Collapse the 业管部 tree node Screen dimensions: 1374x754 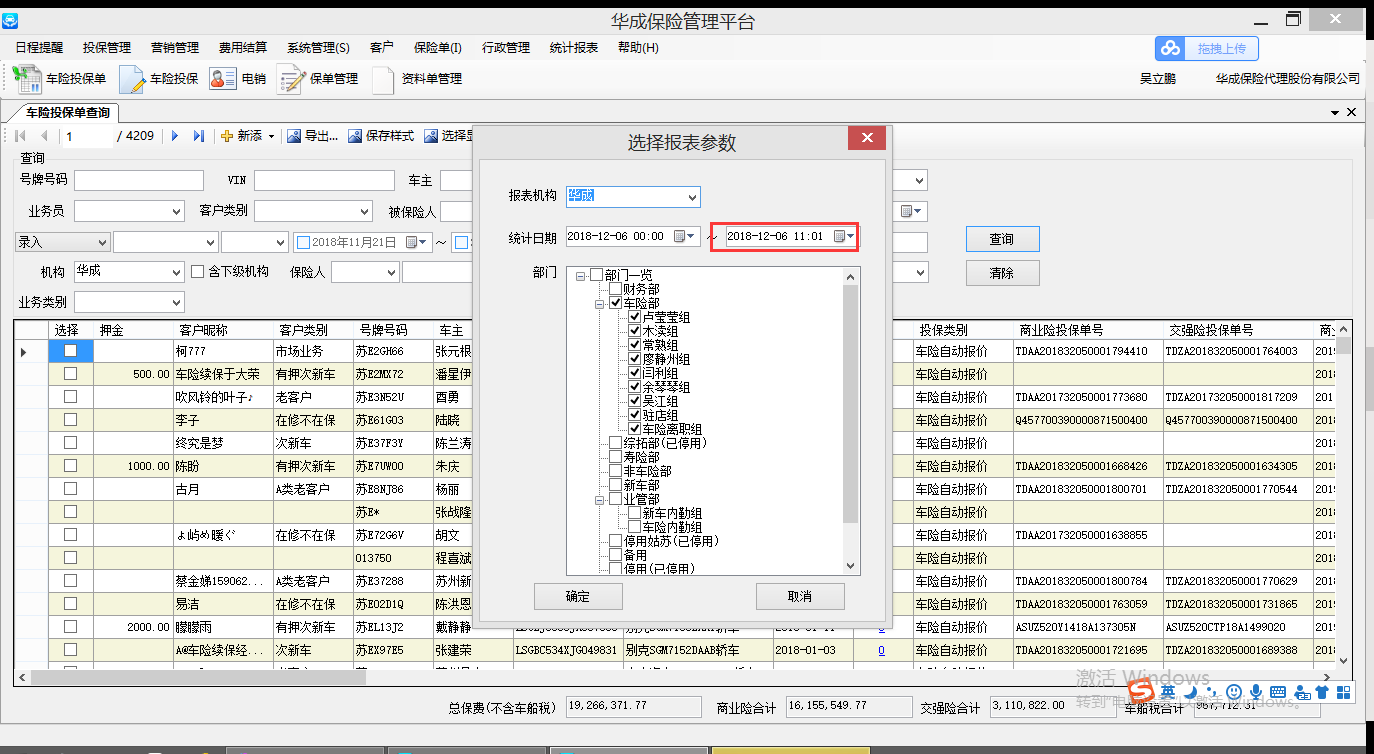599,499
